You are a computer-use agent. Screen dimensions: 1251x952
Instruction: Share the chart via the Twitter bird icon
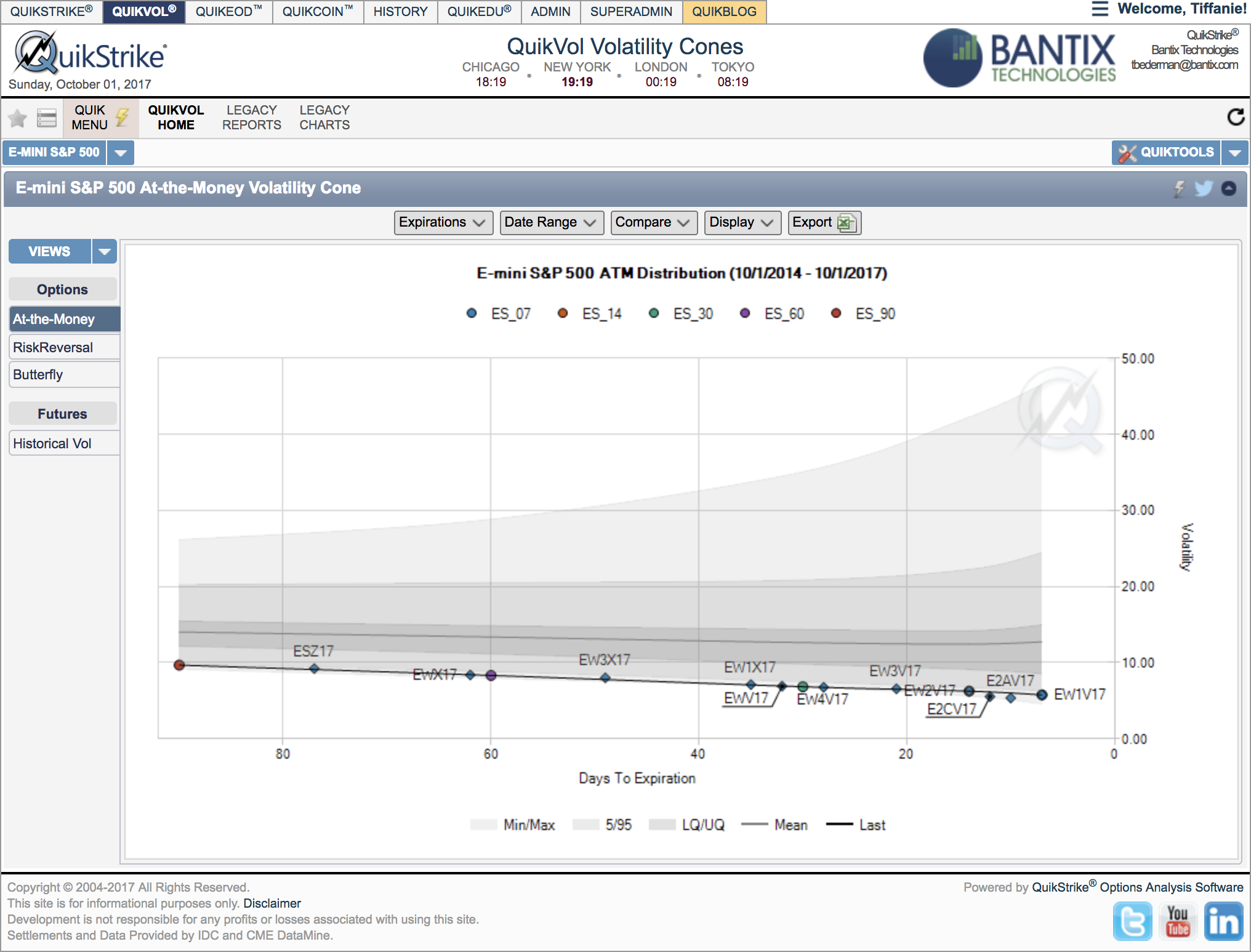(1204, 188)
